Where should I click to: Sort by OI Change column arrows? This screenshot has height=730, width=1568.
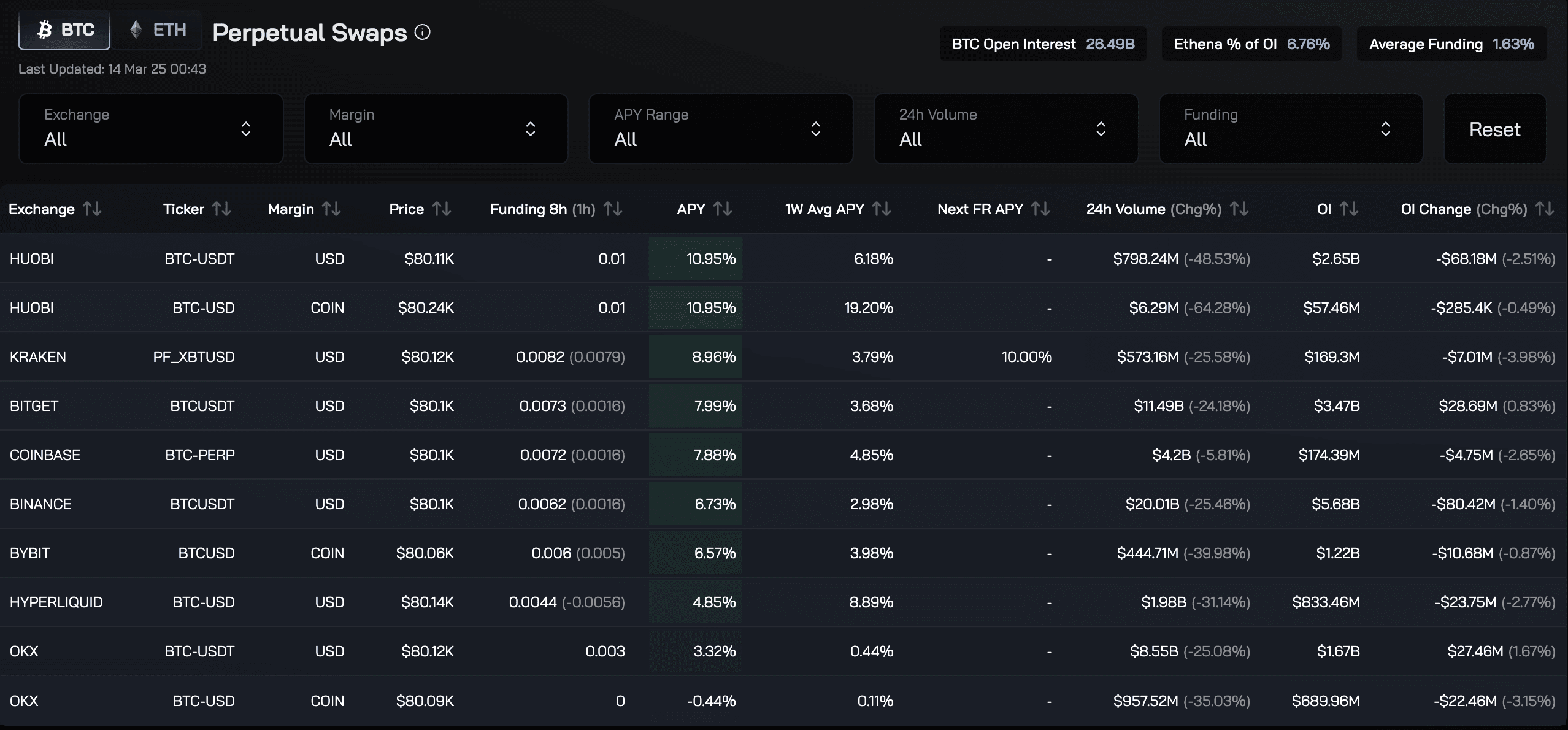coord(1545,209)
